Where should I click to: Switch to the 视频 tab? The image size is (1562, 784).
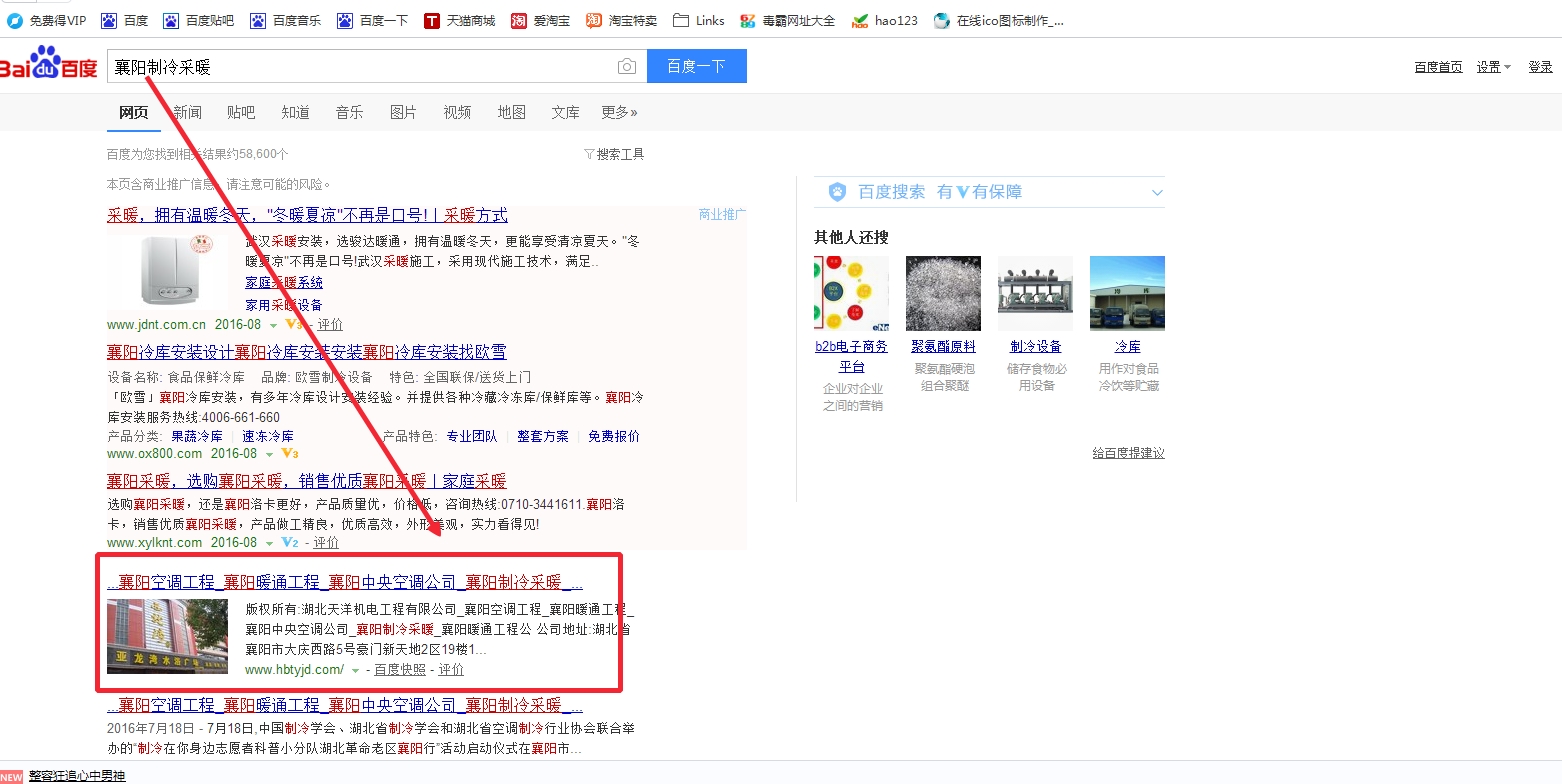pos(457,112)
